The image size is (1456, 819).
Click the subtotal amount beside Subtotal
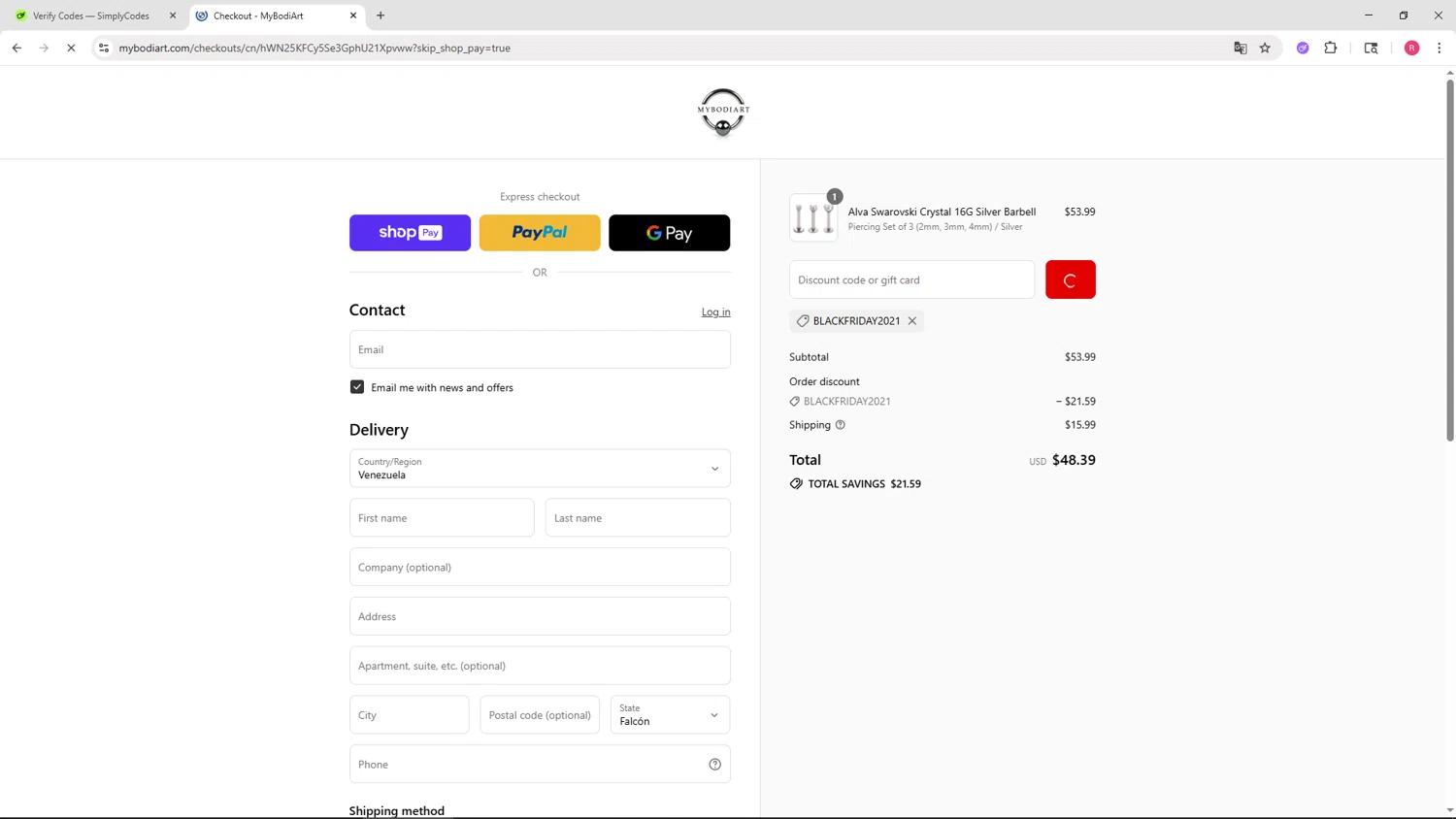click(1079, 357)
